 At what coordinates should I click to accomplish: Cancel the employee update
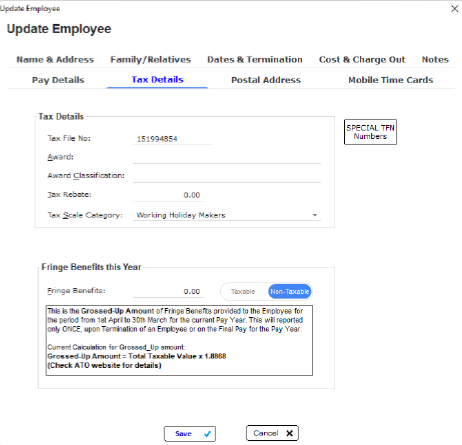point(272,433)
